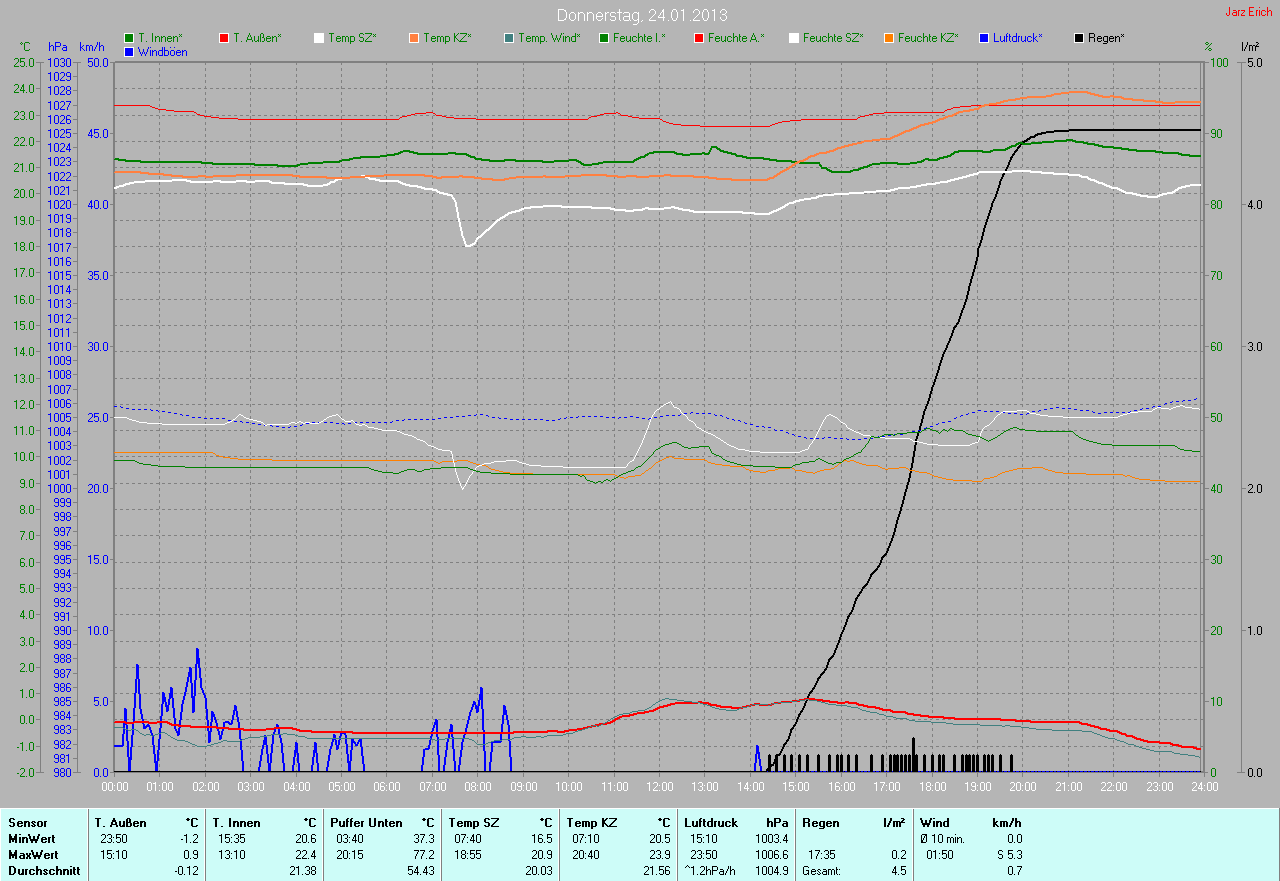
Task: Click the 06:00 time axis label
Action: coord(387,787)
